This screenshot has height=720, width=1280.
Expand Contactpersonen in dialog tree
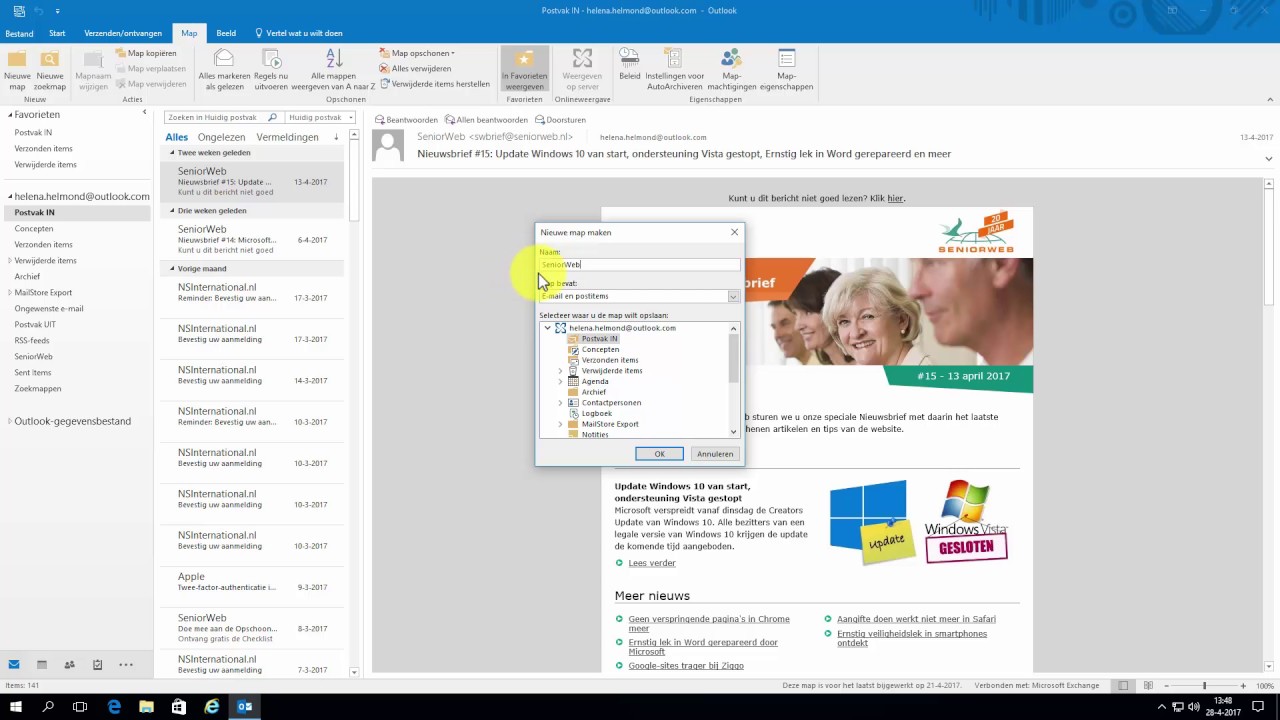tap(560, 403)
